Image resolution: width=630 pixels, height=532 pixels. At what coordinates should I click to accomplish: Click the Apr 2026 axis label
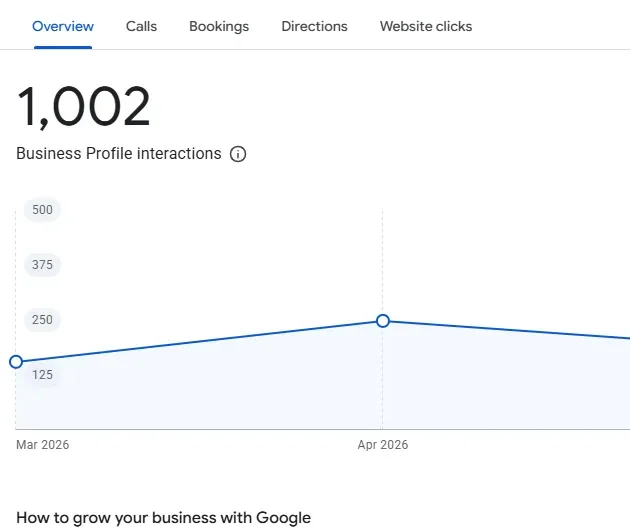[x=383, y=445]
